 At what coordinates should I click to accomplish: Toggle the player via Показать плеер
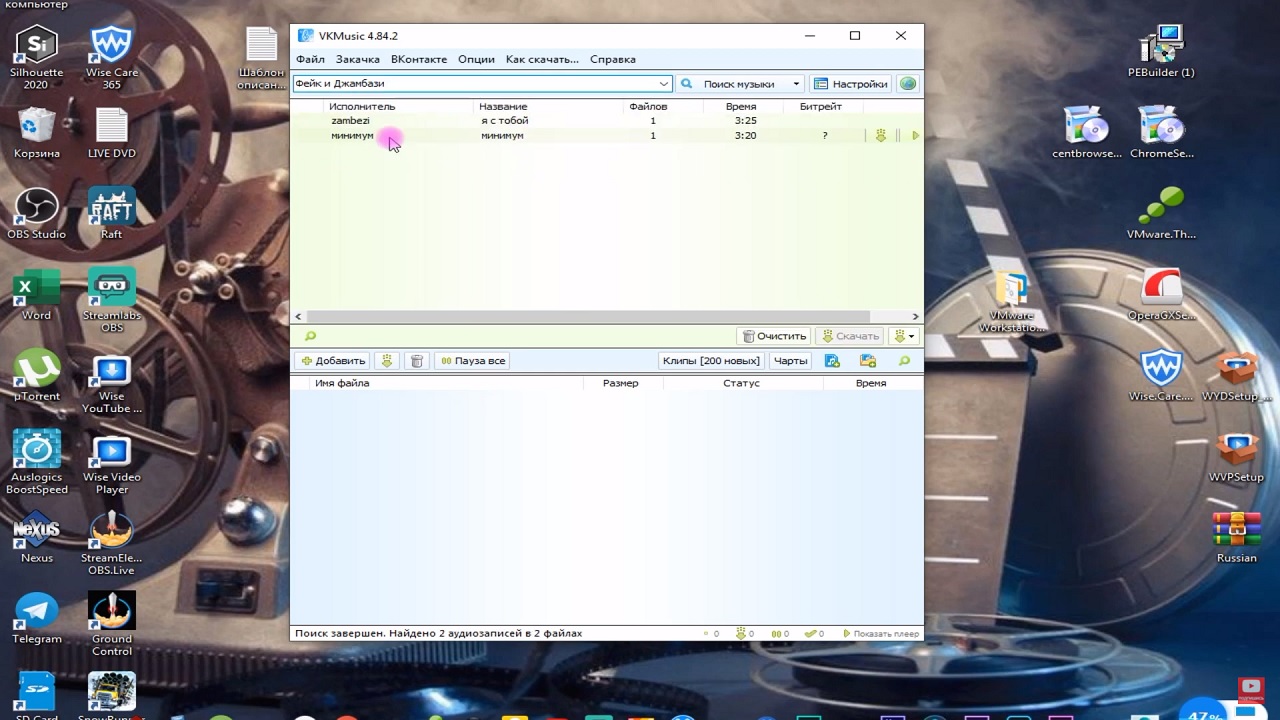click(880, 633)
